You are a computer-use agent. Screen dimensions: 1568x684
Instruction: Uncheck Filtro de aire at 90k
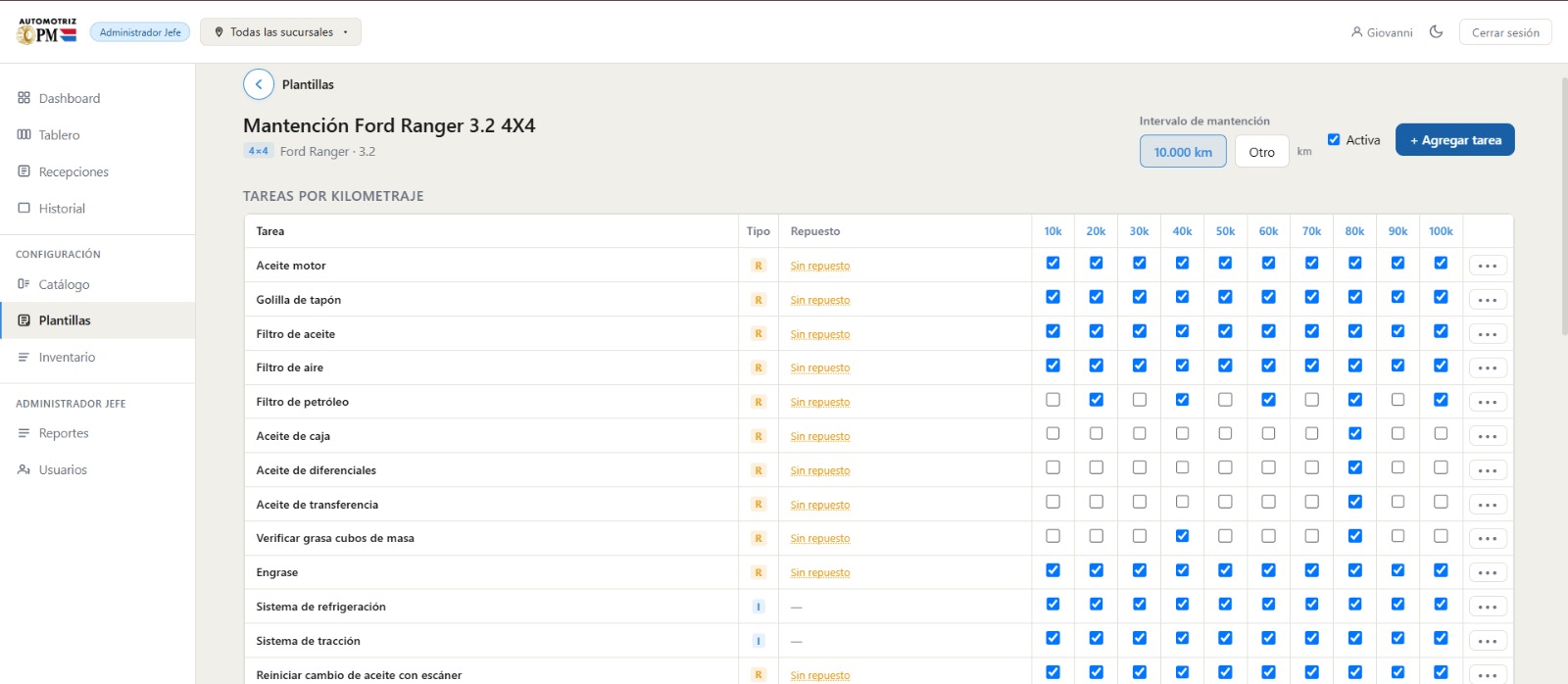click(x=1397, y=365)
